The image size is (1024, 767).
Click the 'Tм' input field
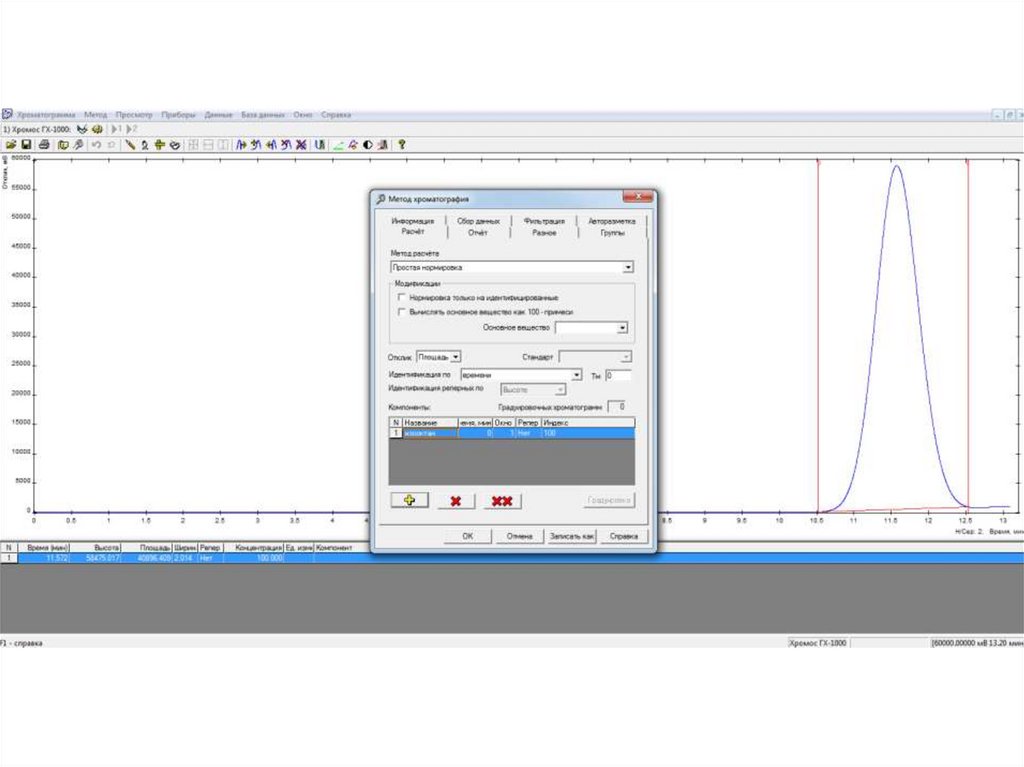pyautogui.click(x=617, y=375)
